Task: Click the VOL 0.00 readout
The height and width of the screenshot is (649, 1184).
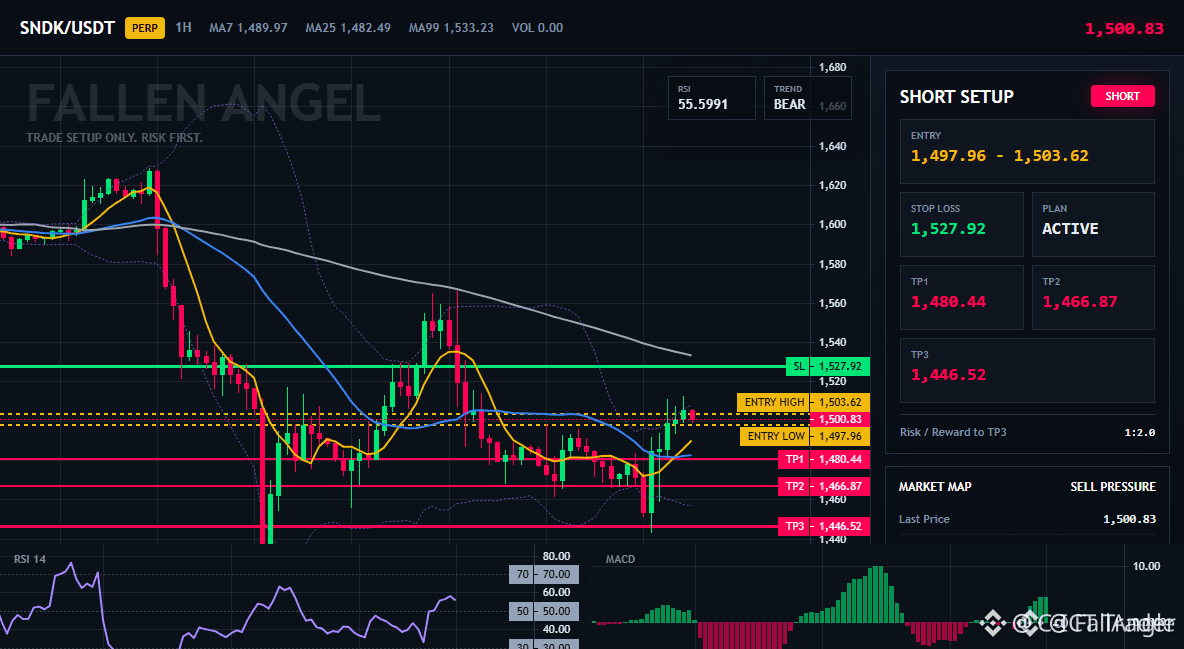Action: [537, 28]
